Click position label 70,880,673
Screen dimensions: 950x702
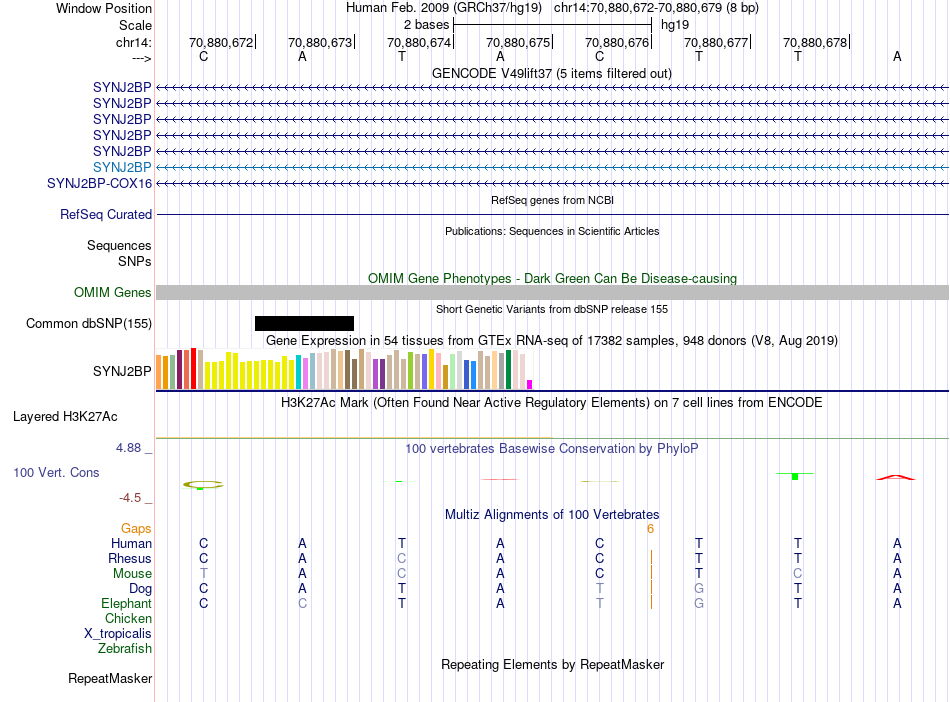pos(320,42)
